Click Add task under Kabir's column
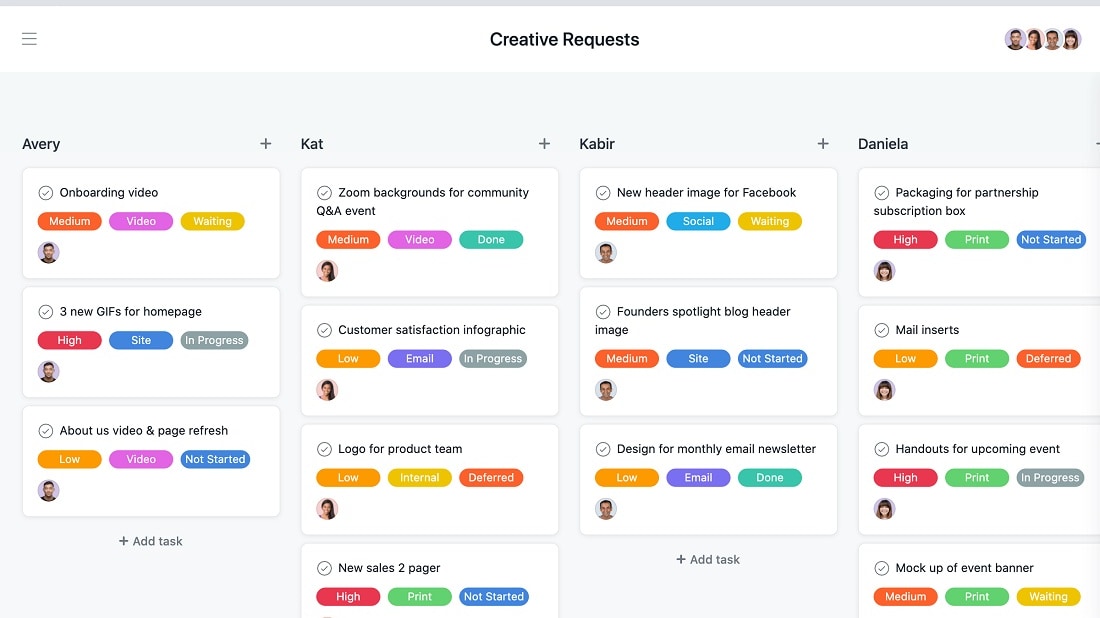Image resolution: width=1100 pixels, height=618 pixels. pos(708,559)
